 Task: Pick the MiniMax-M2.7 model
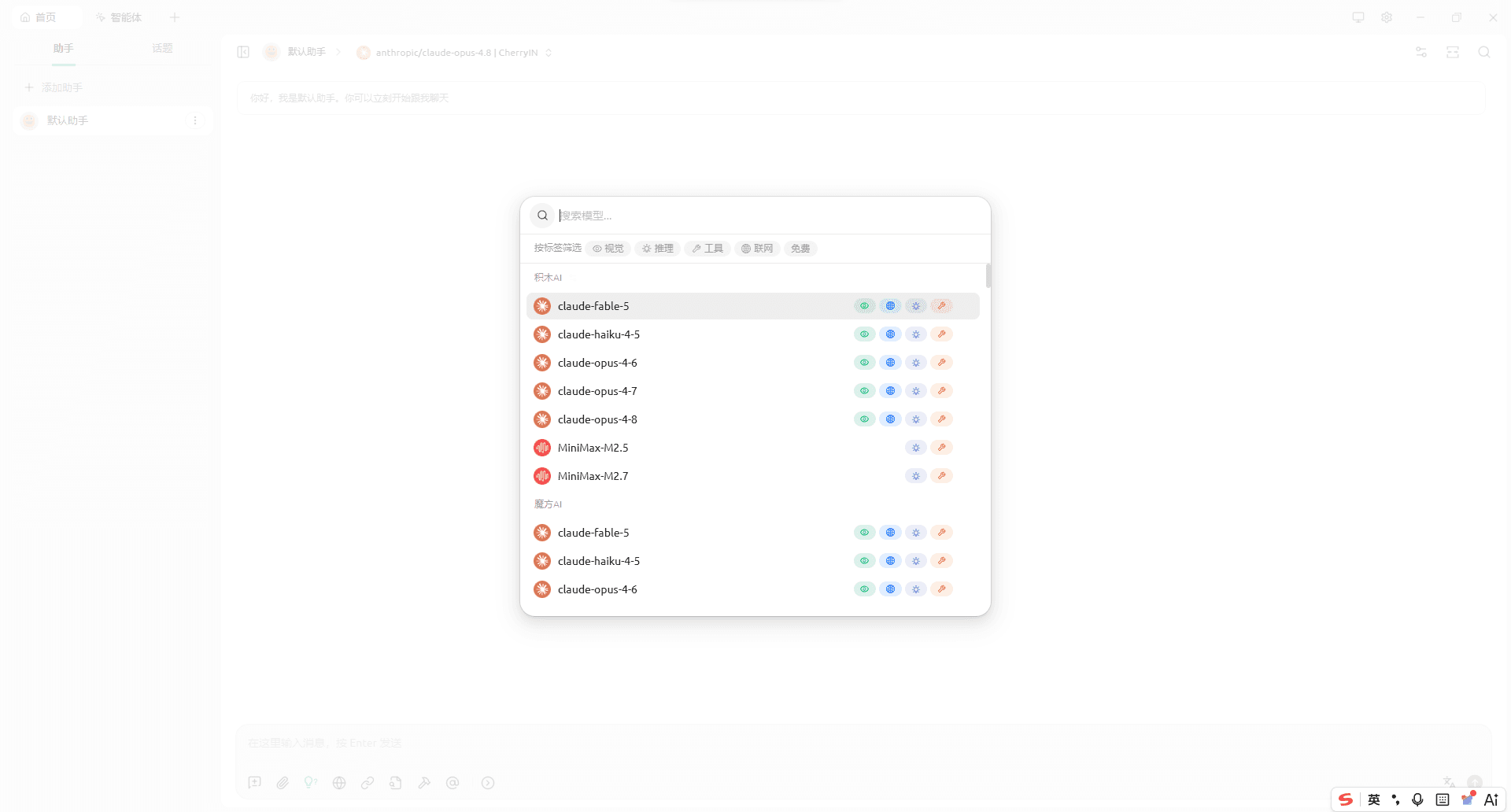(753, 476)
